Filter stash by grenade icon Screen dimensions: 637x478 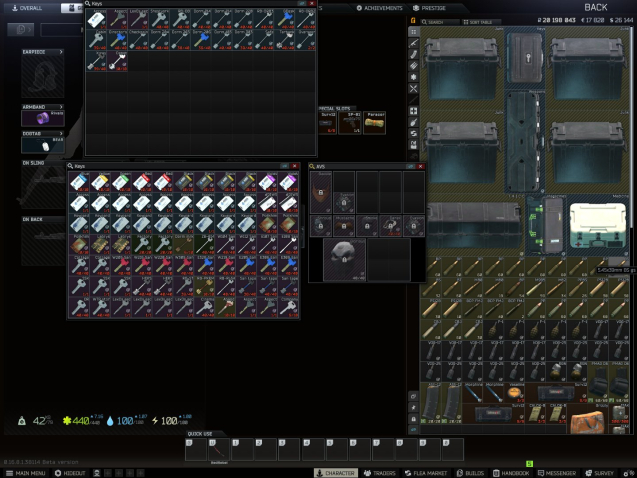pos(414,122)
